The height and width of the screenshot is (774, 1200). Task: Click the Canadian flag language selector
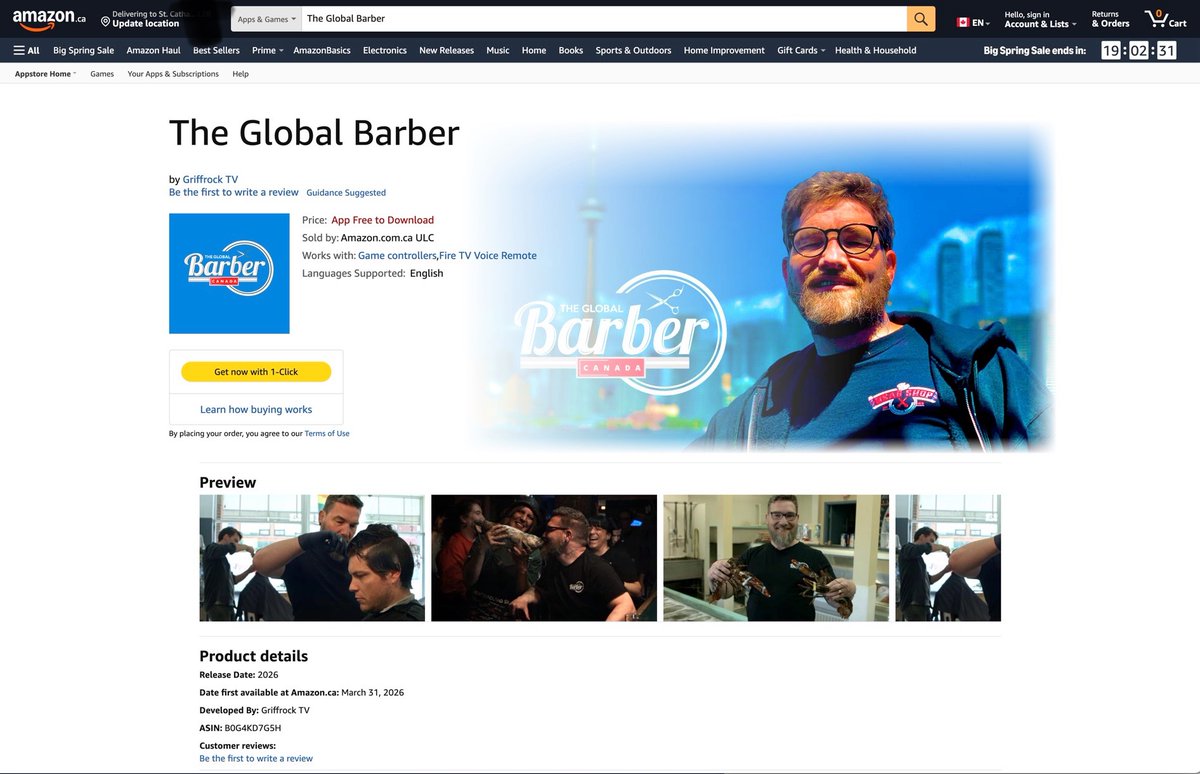(x=973, y=22)
